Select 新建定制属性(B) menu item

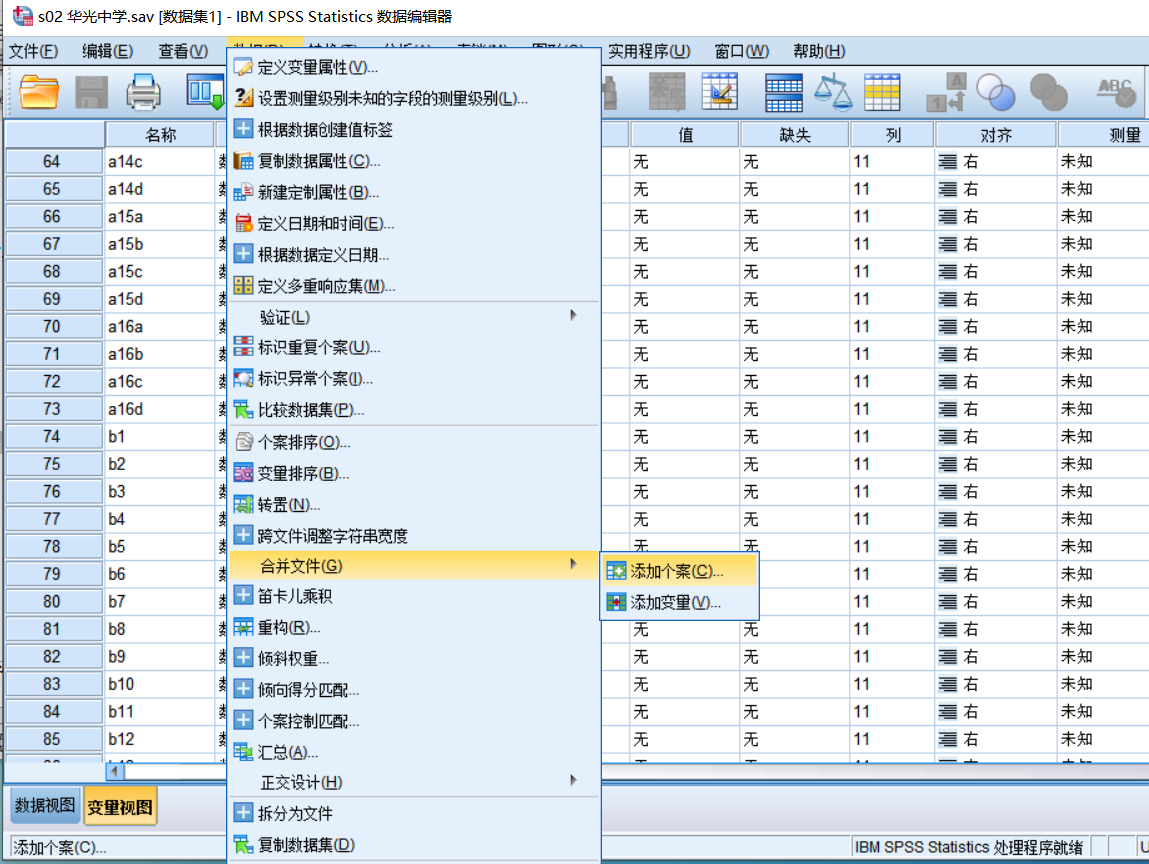pyautogui.click(x=414, y=192)
